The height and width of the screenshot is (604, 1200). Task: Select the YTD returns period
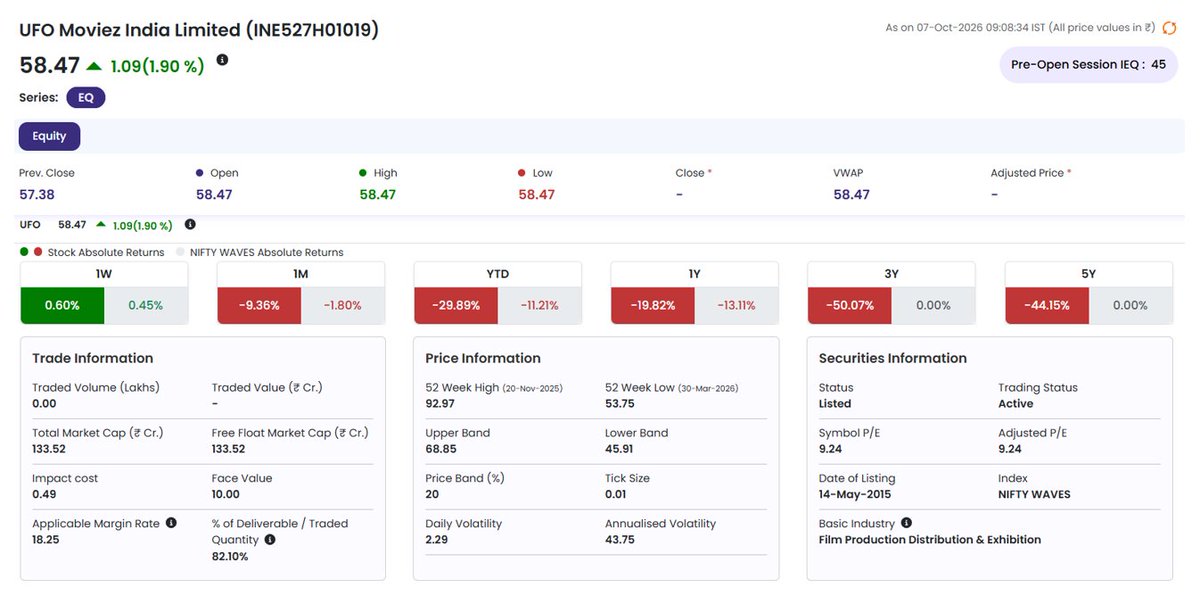click(498, 274)
